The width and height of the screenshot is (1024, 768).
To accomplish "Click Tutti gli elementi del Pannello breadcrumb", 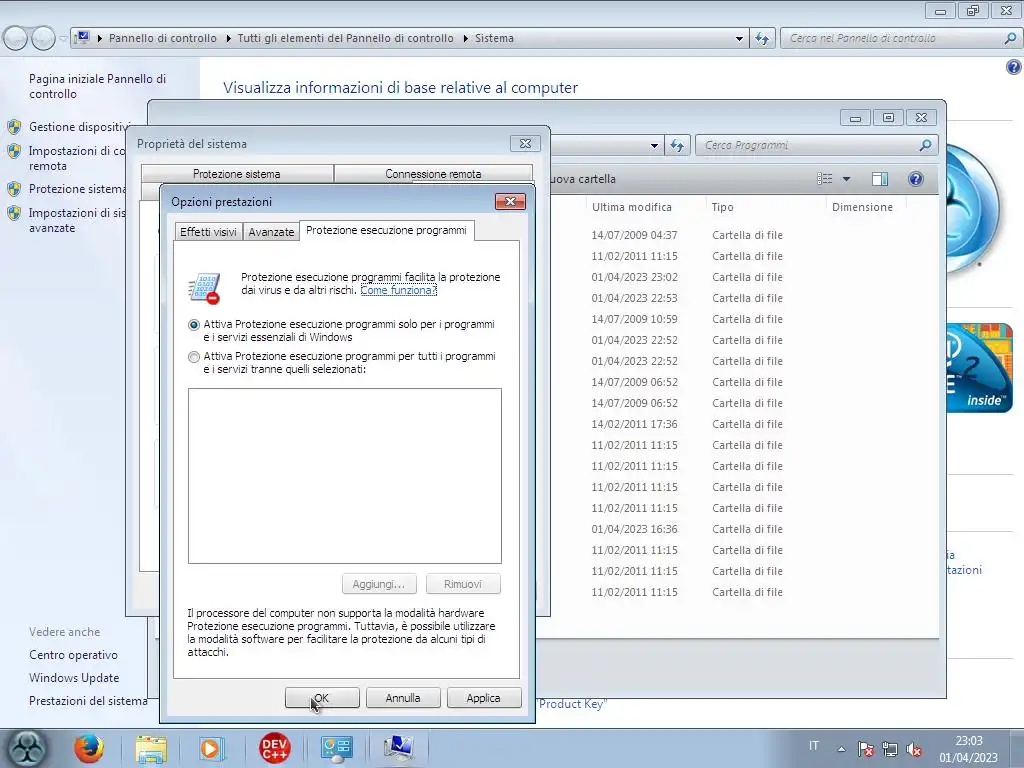I will coord(345,38).
